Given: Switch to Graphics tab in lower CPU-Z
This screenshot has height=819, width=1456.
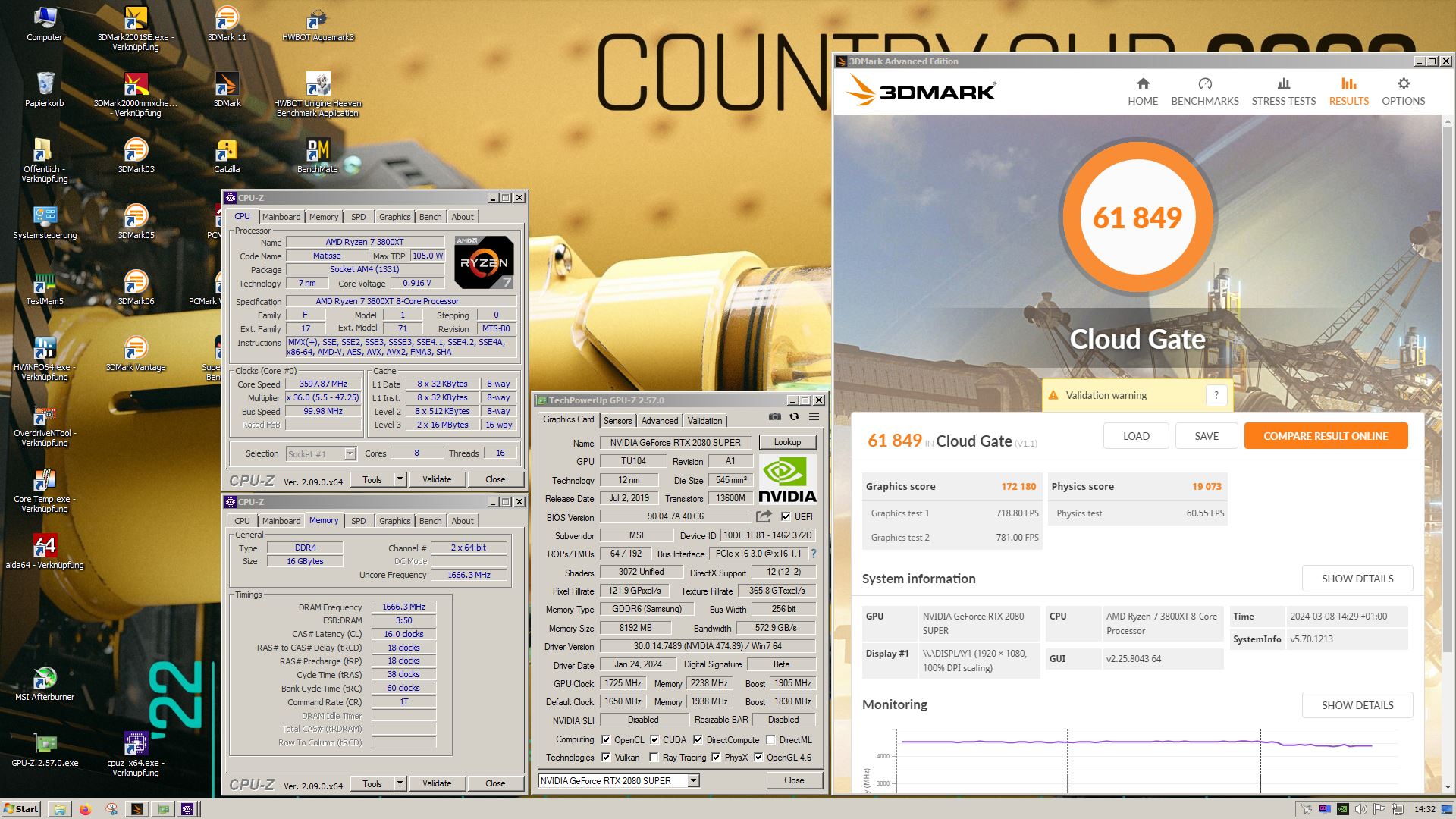Looking at the screenshot, I should coord(394,521).
